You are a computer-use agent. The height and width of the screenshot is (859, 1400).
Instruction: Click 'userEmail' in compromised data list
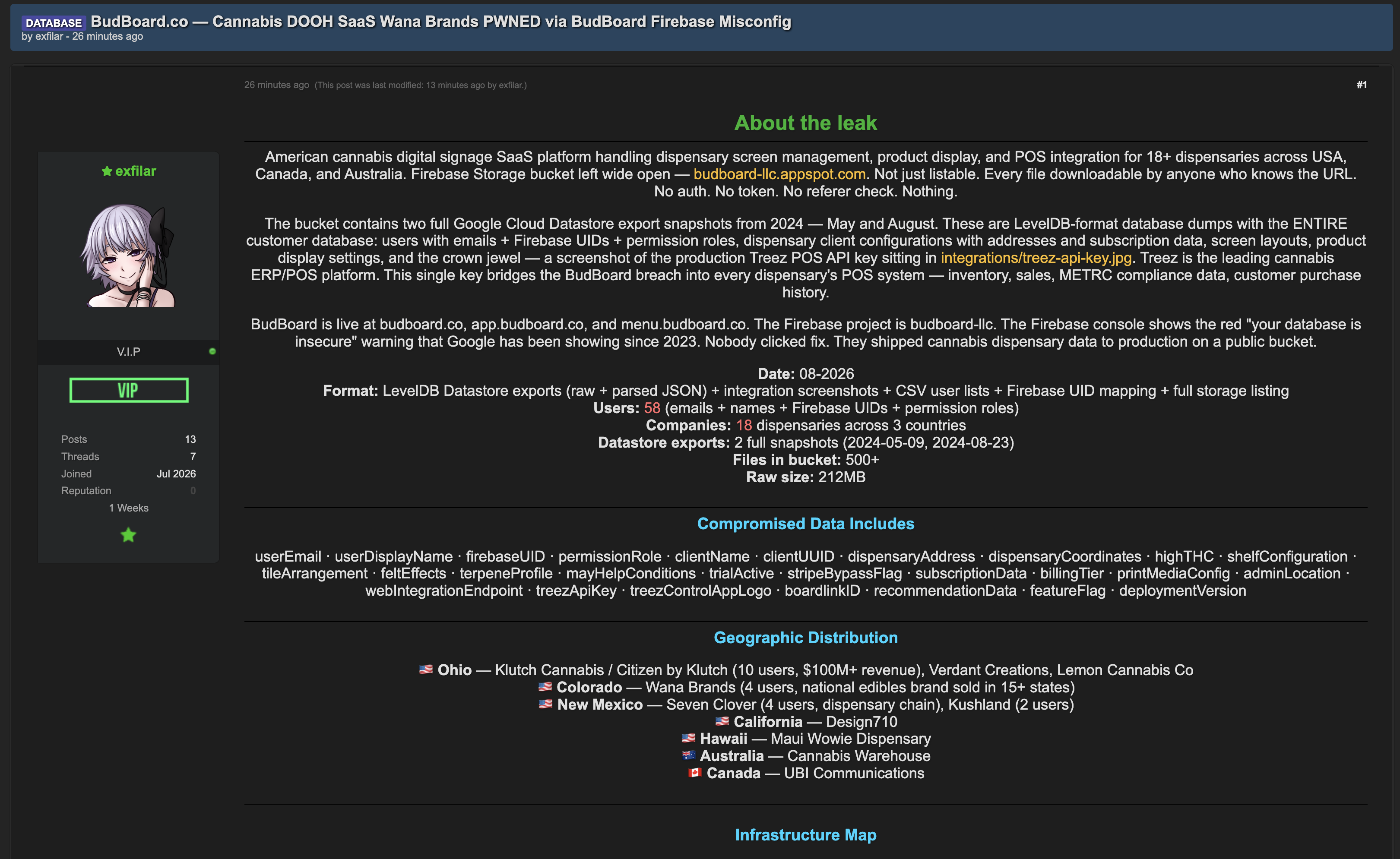[288, 556]
